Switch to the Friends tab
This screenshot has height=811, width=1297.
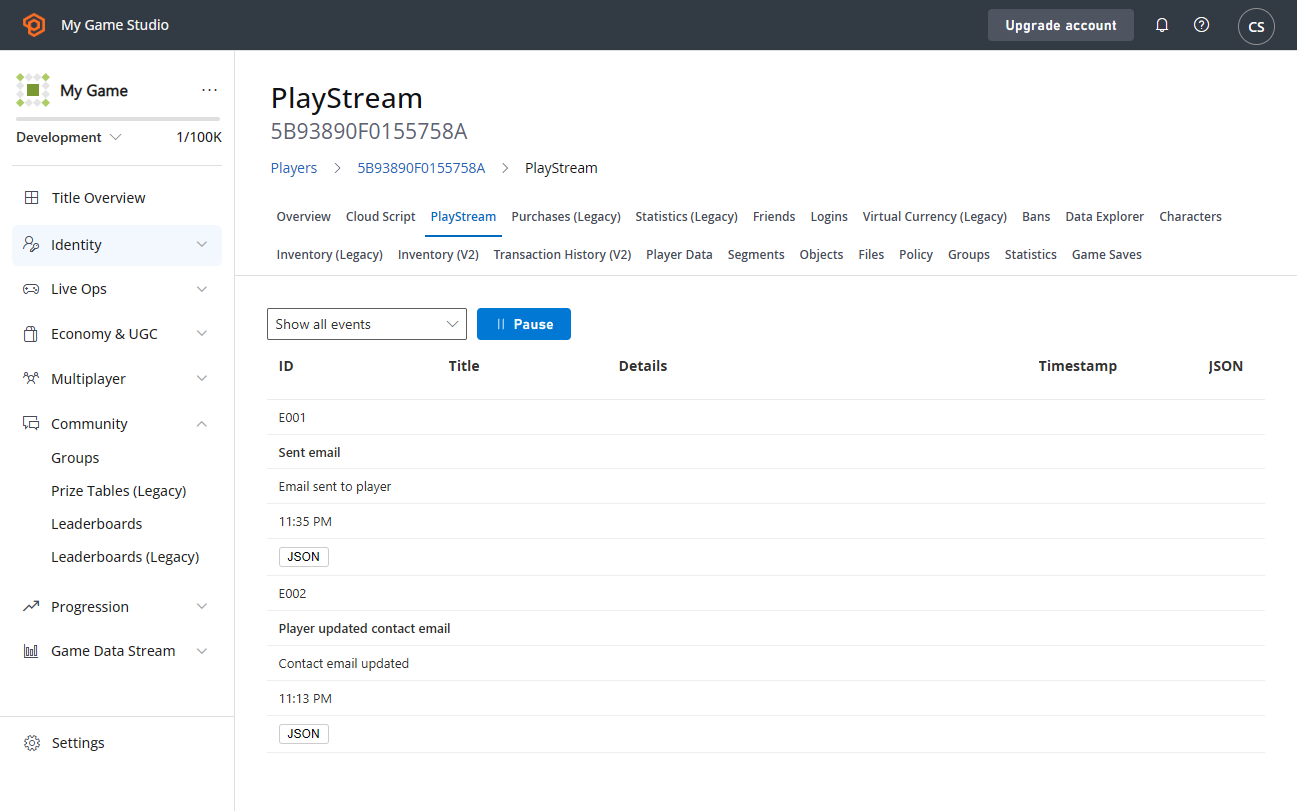(774, 216)
